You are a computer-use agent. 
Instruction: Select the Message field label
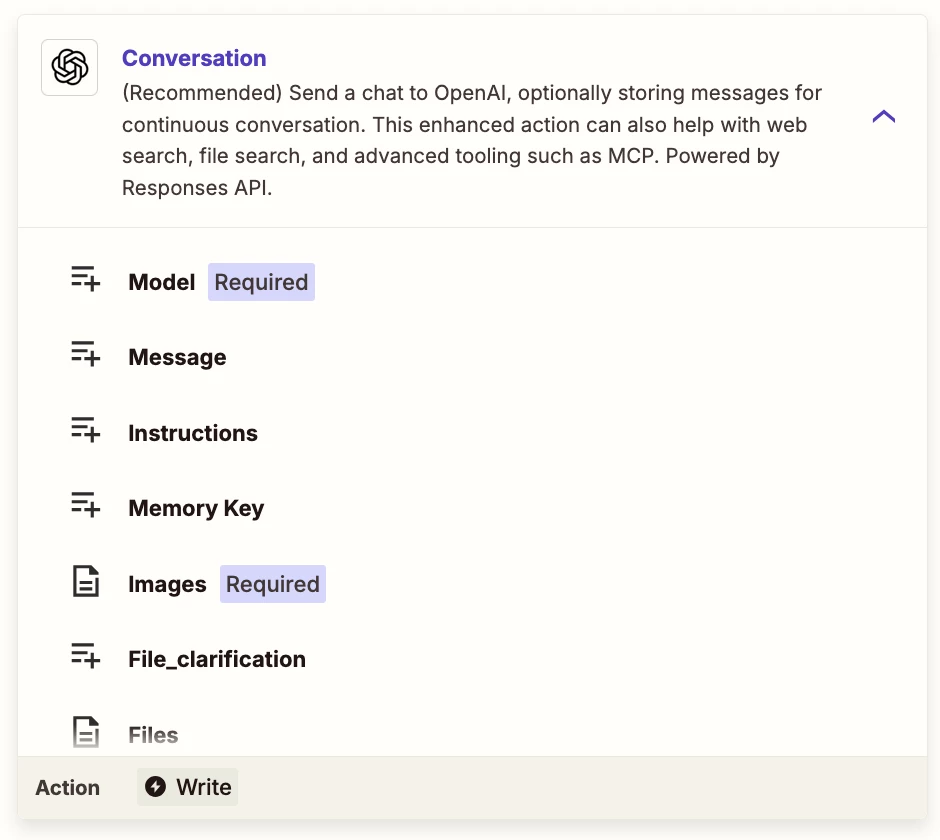[x=177, y=358]
